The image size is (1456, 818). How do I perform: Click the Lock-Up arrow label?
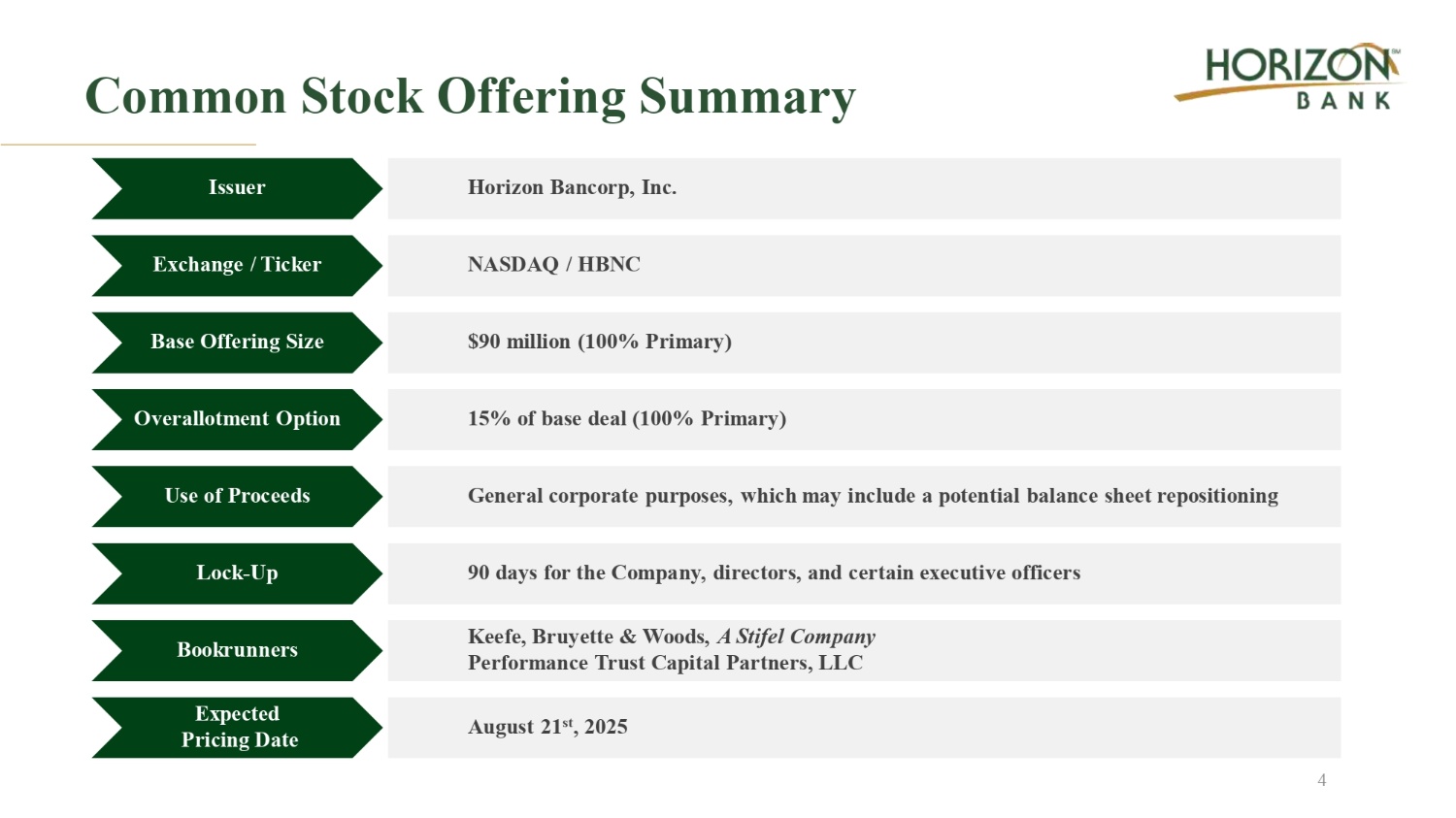tap(237, 573)
